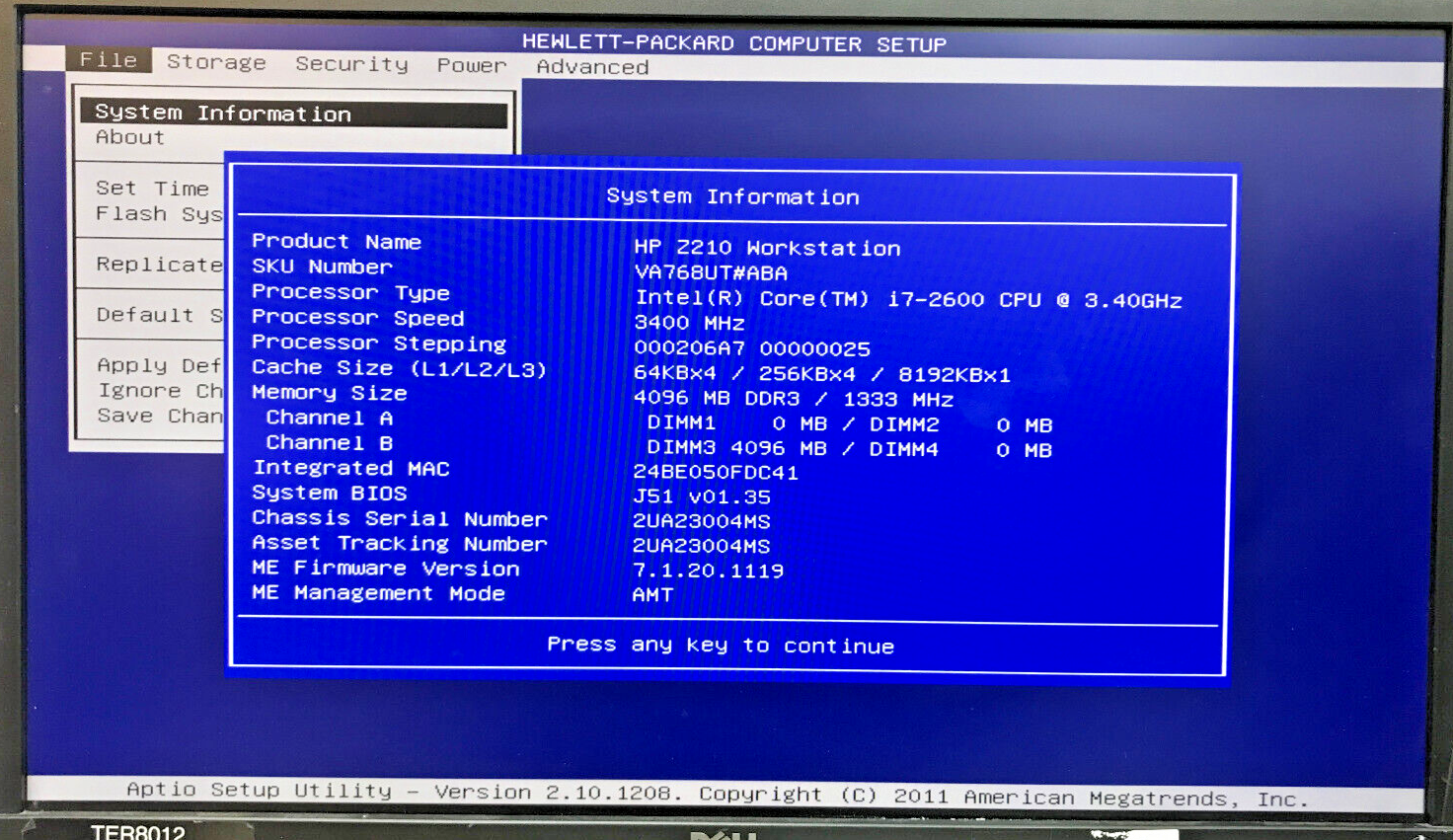The image size is (1453, 840).
Task: Click the J51 v01.35 BIOS version
Action: point(702,496)
